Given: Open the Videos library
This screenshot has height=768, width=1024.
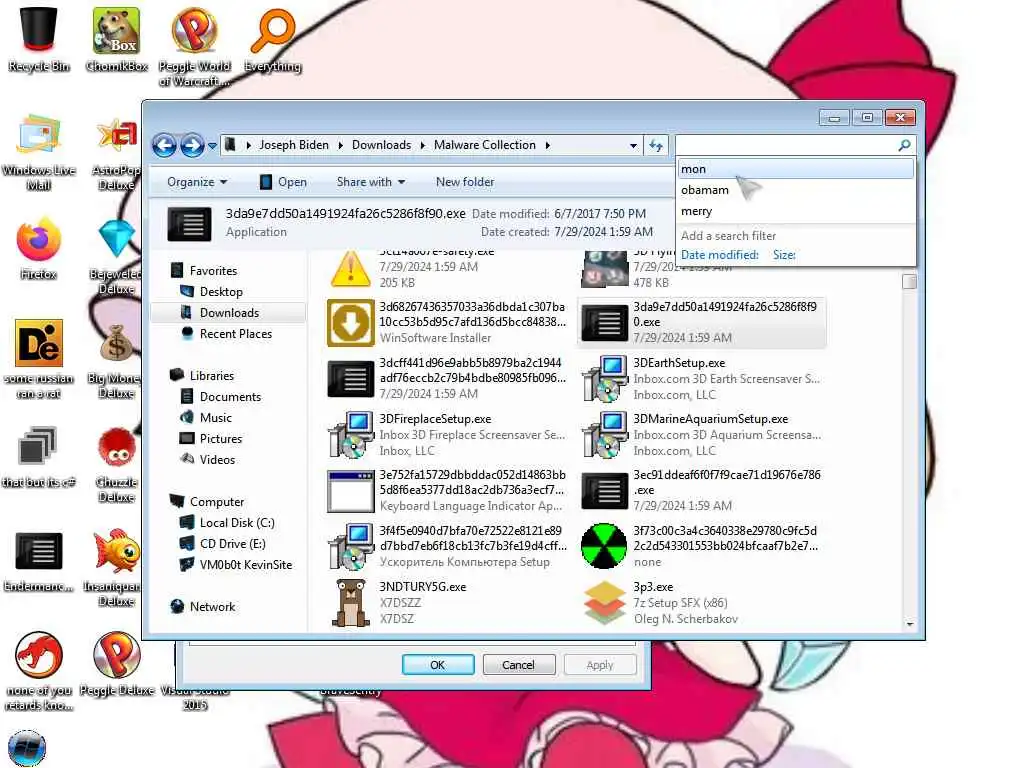Looking at the screenshot, I should pyautogui.click(x=217, y=459).
